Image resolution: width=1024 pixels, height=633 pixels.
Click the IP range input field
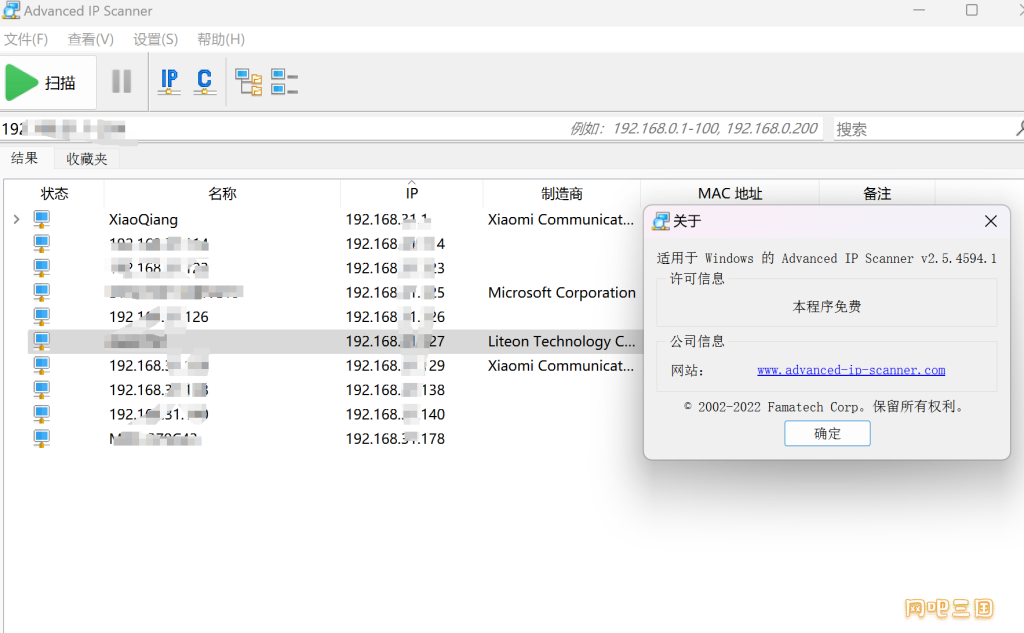[x=411, y=128]
